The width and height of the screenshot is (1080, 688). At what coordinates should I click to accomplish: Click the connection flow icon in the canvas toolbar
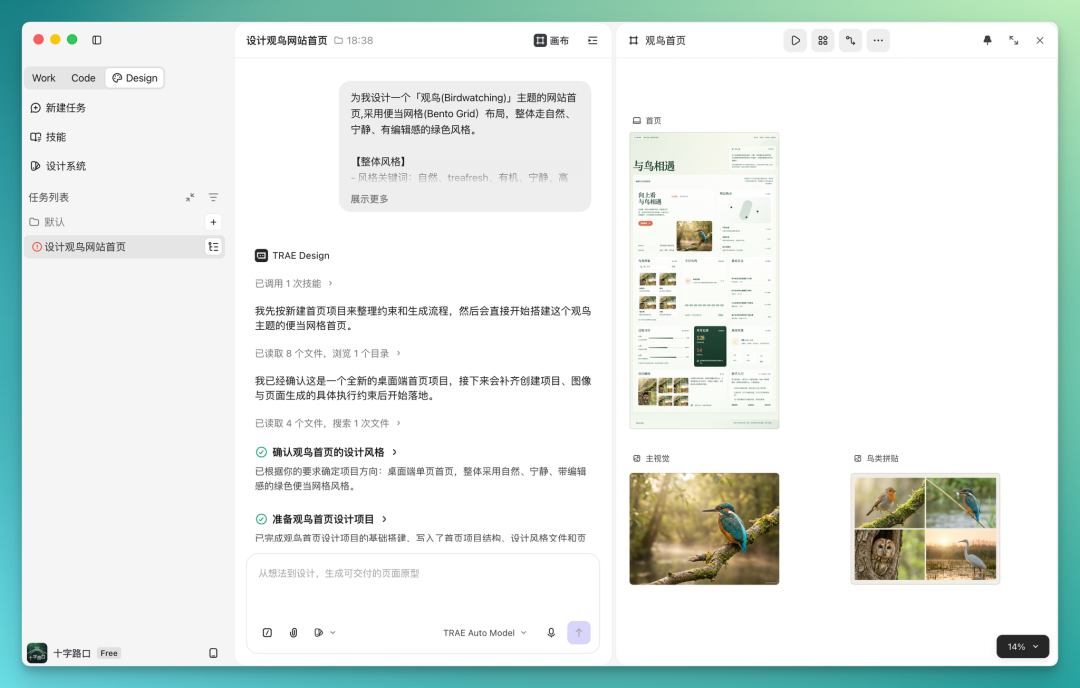[851, 41]
